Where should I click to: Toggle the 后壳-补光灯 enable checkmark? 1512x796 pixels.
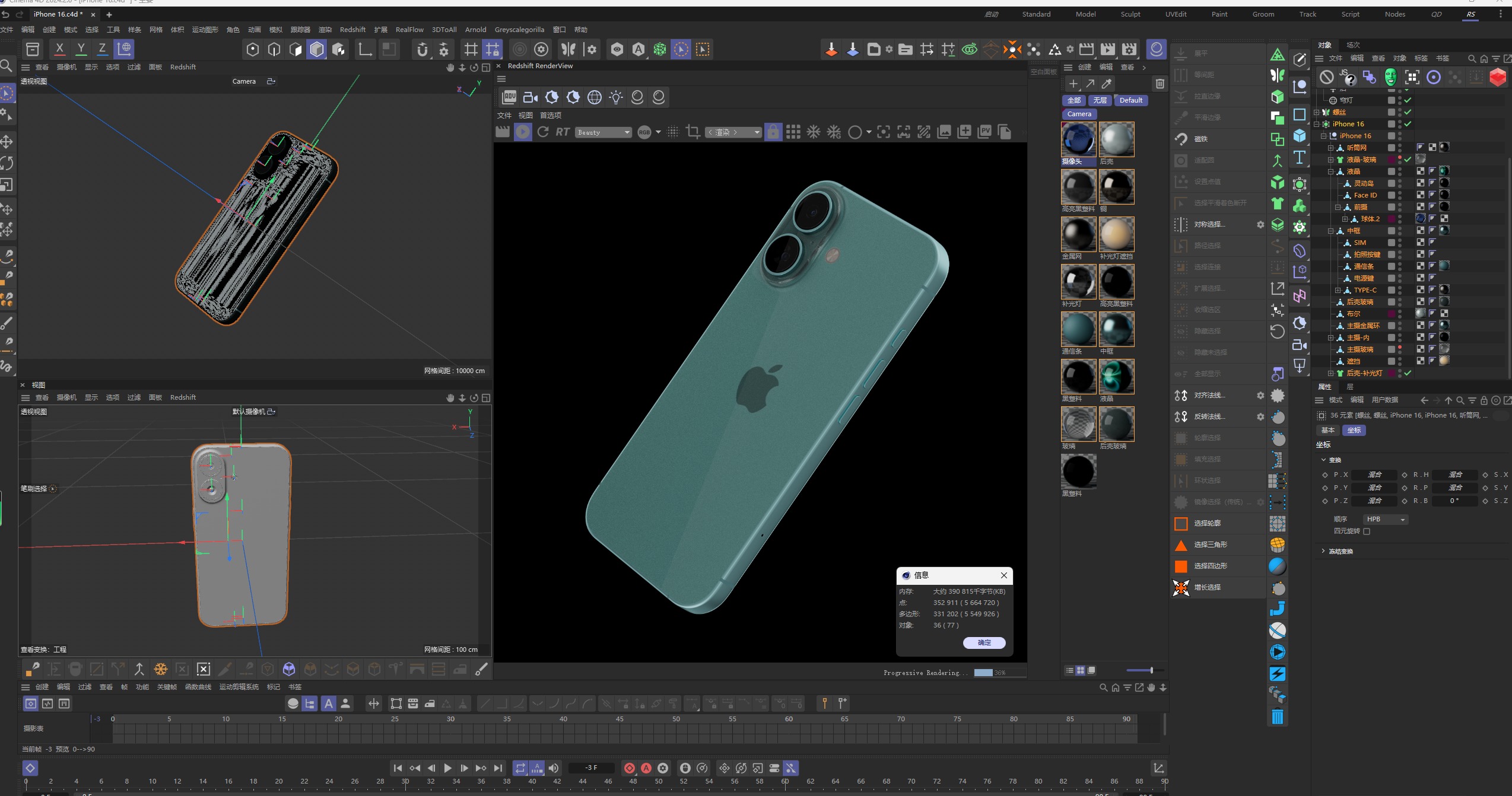(1408, 373)
